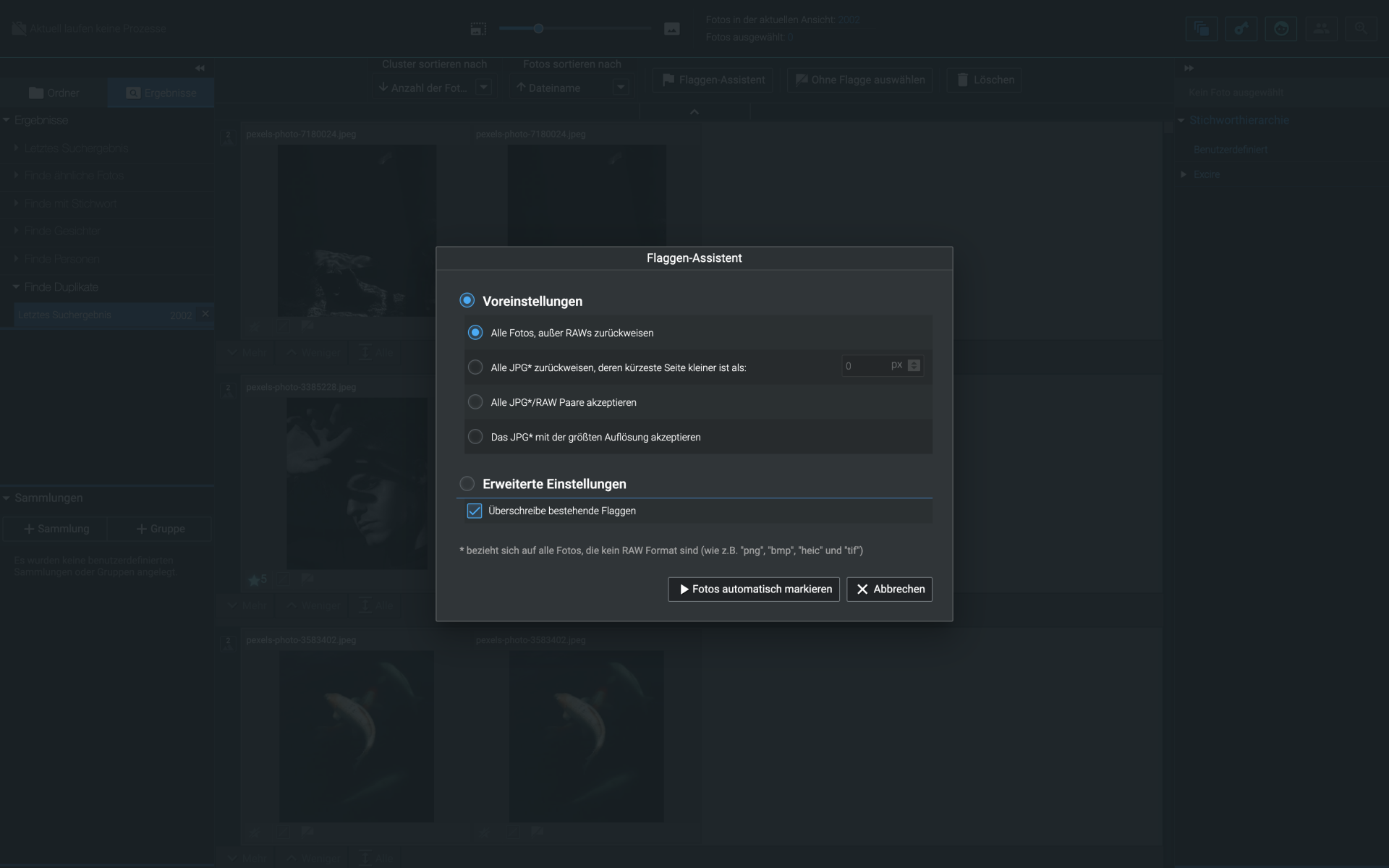
Task: Select 'Alle JPG*/RAW Paare akzeptieren' option
Action: (475, 402)
